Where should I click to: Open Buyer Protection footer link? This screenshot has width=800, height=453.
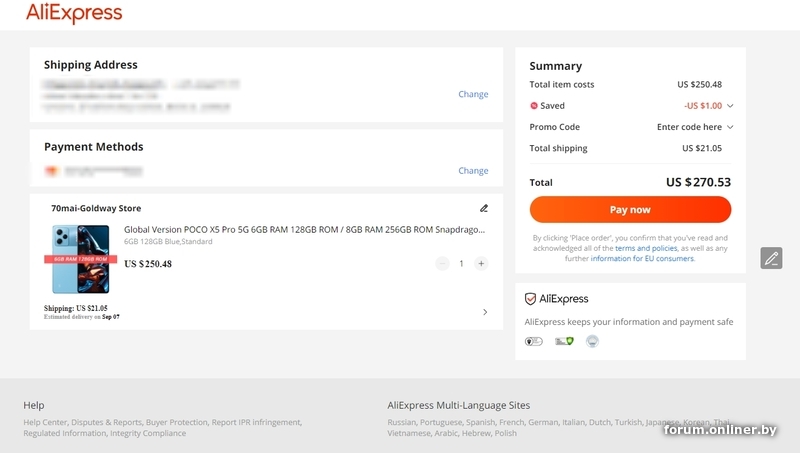point(177,422)
